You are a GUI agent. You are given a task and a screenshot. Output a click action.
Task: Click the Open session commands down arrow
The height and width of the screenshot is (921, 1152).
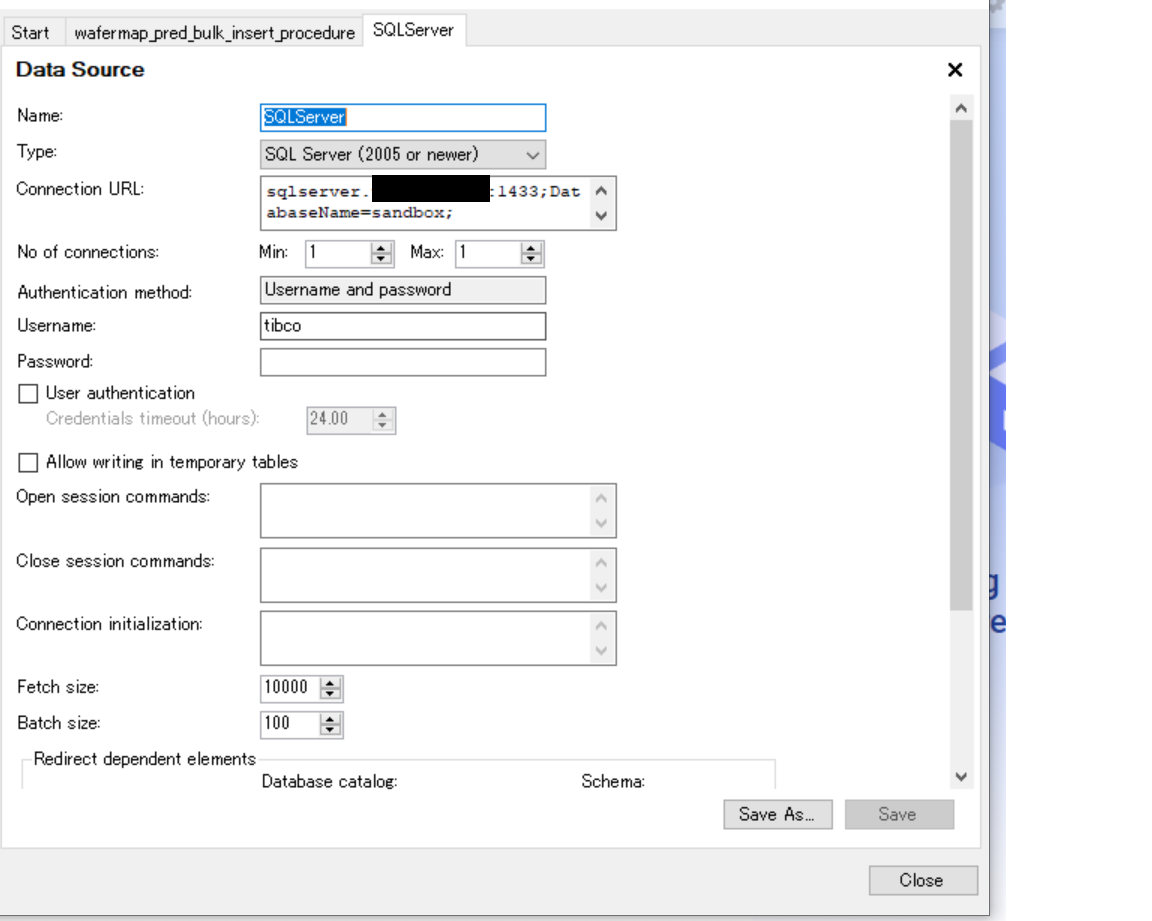(x=602, y=523)
